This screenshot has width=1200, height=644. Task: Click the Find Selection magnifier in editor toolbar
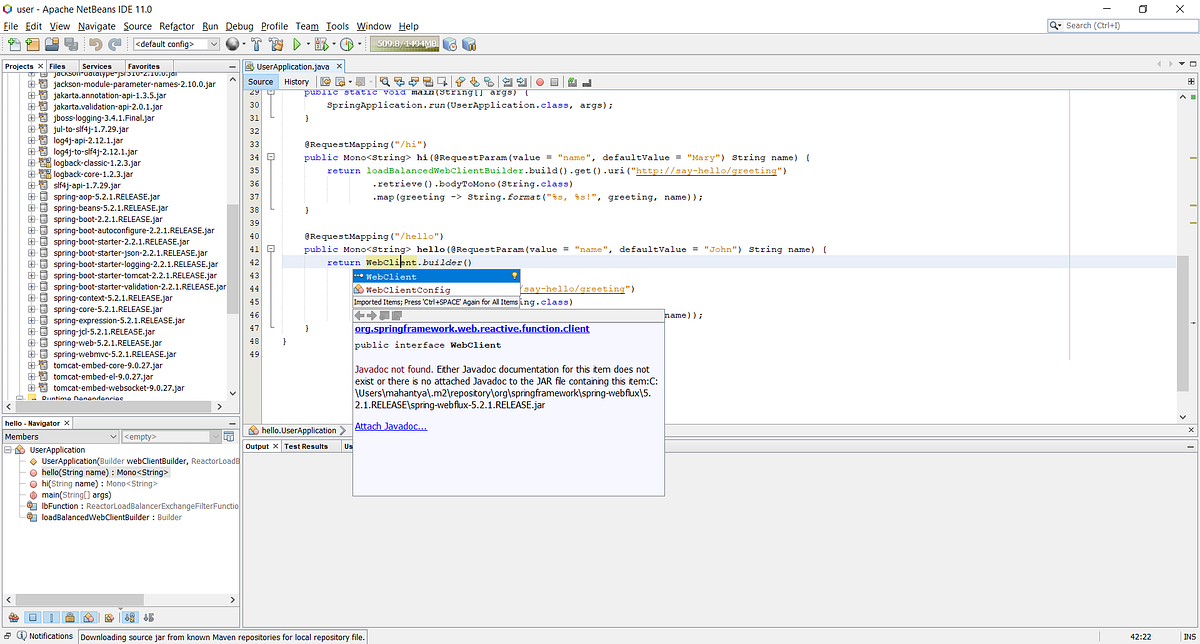[x=385, y=81]
